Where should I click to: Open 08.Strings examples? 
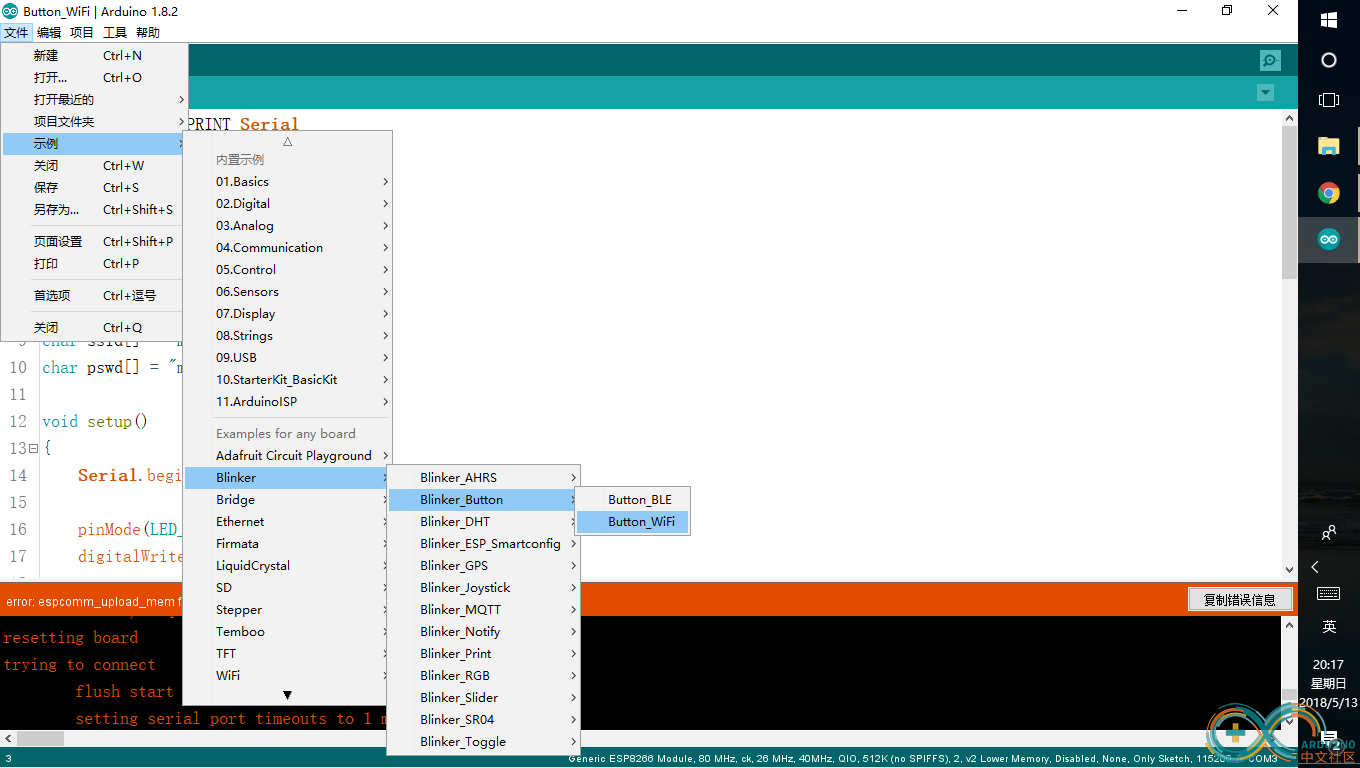click(287, 336)
